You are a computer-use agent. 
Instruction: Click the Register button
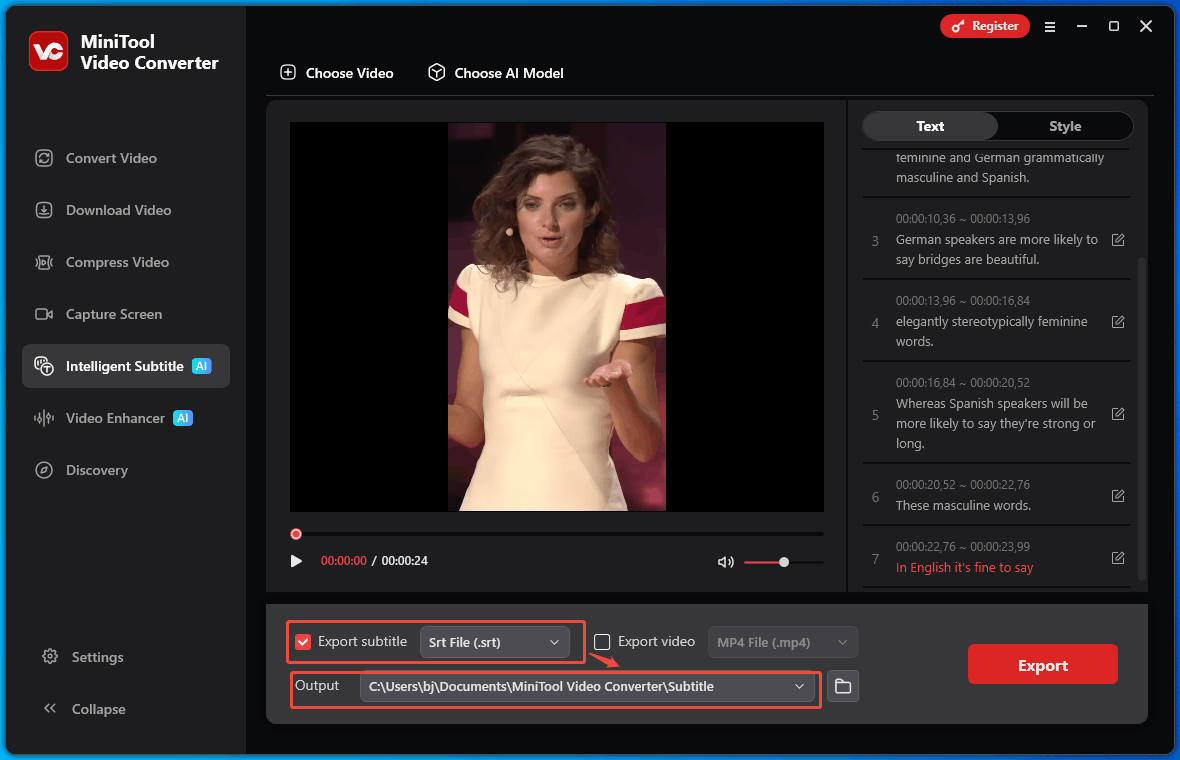[x=984, y=26]
